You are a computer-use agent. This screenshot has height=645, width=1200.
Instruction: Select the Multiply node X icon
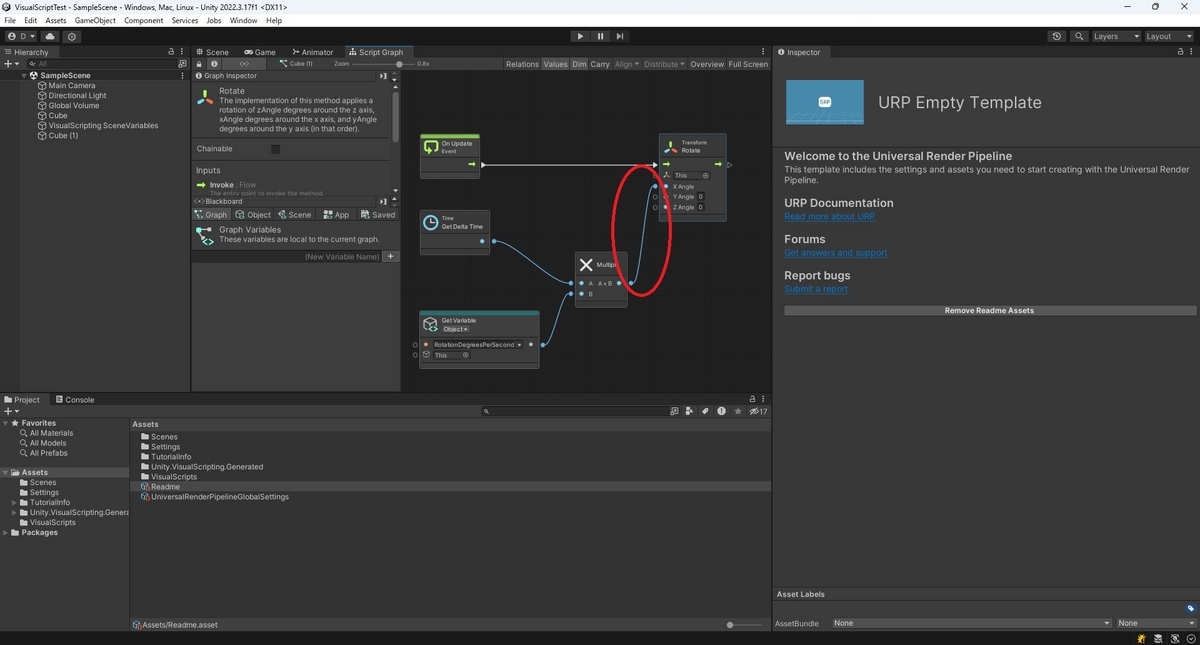[x=587, y=265]
